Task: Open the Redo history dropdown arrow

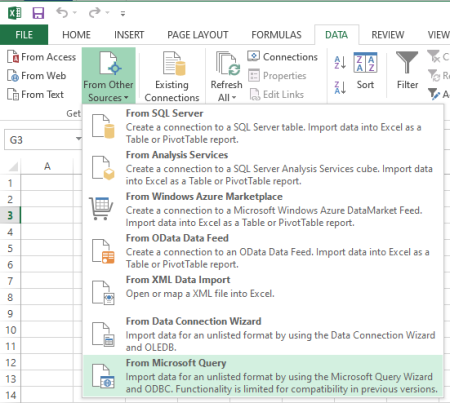Action: (107, 13)
